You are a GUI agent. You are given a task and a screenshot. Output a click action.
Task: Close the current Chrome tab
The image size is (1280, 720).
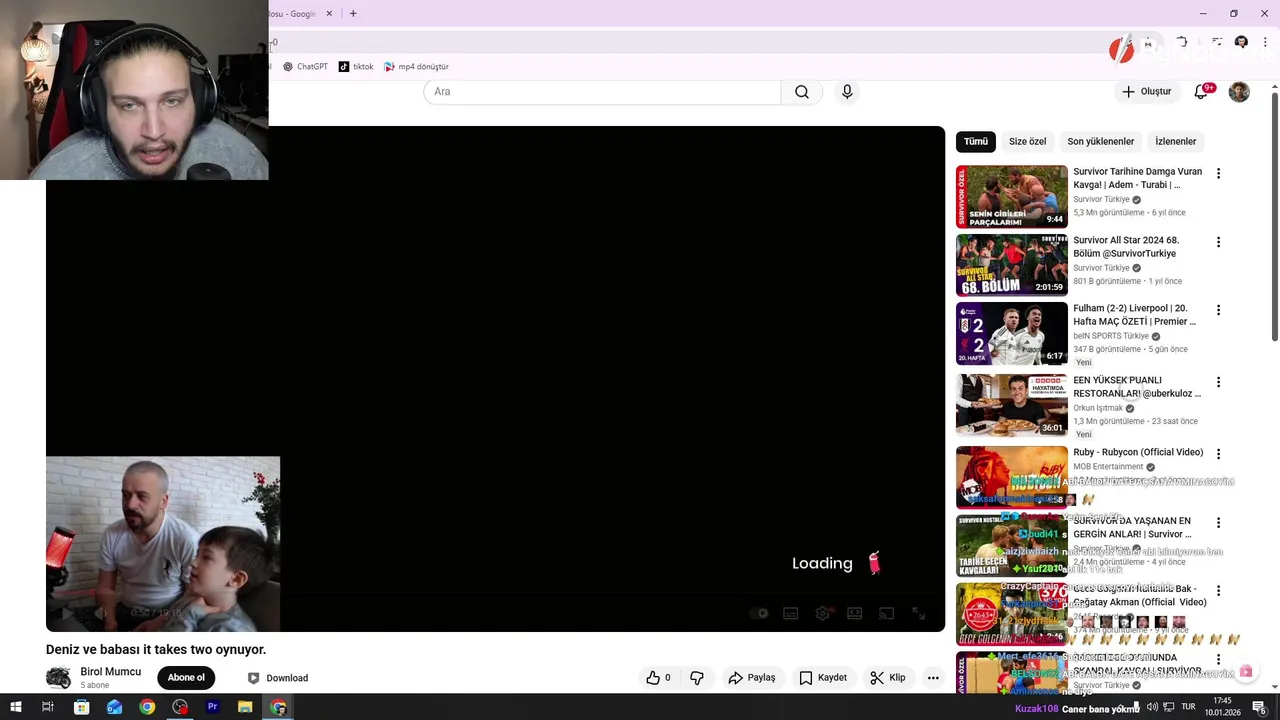(x=328, y=14)
